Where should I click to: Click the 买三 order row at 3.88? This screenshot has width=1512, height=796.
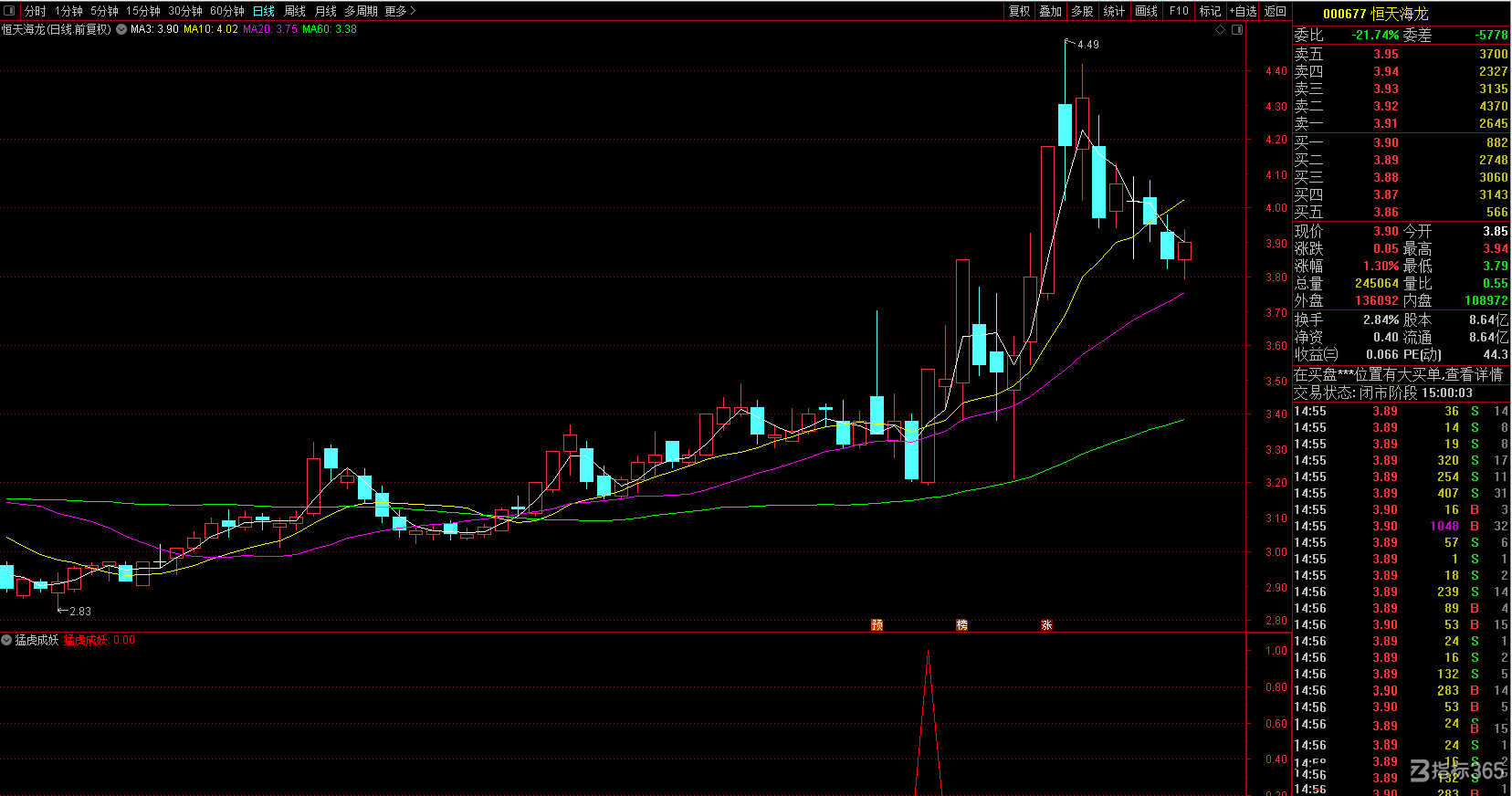(1401, 177)
